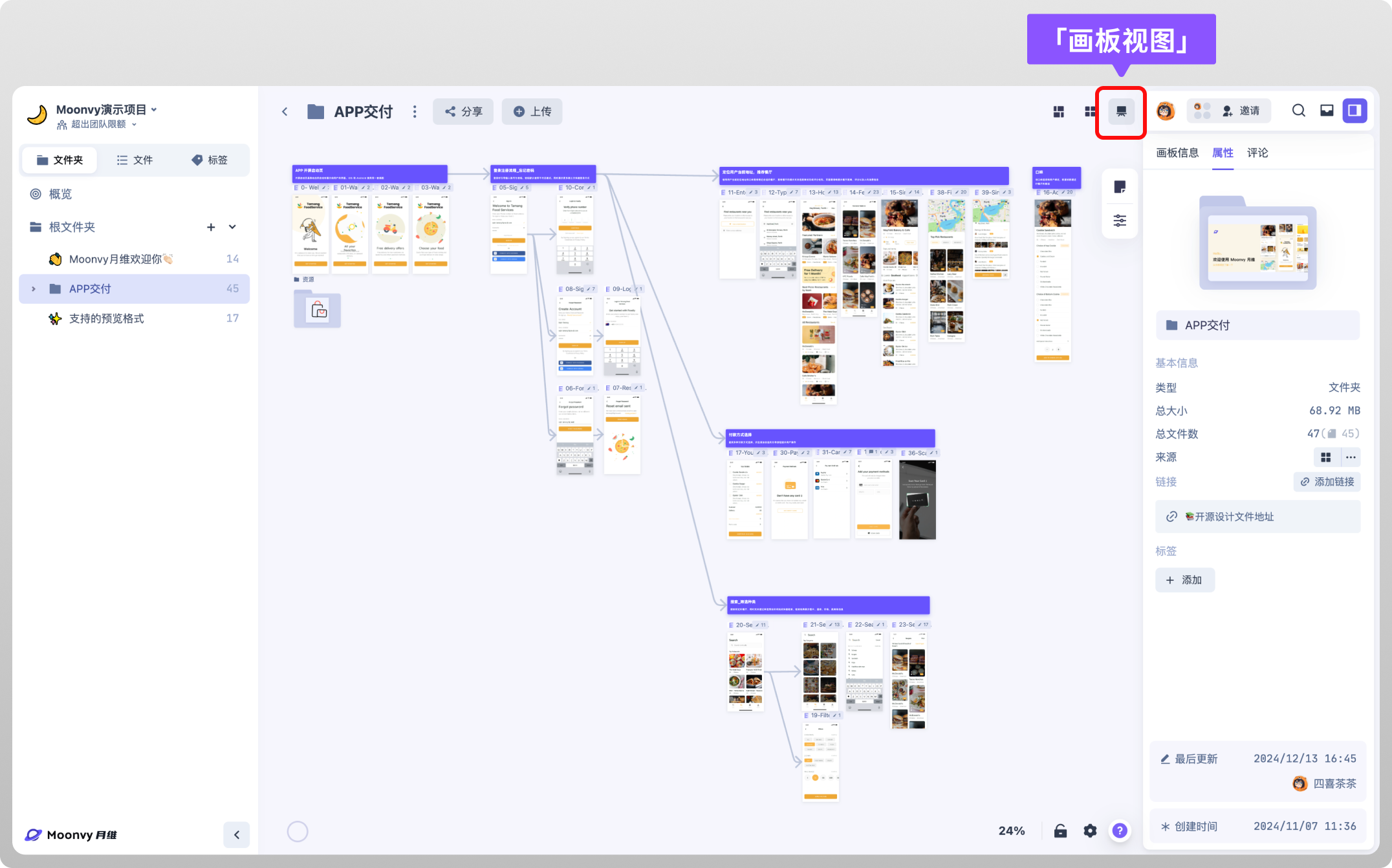
Task: Click the 24% zoom level control
Action: coord(1011,830)
